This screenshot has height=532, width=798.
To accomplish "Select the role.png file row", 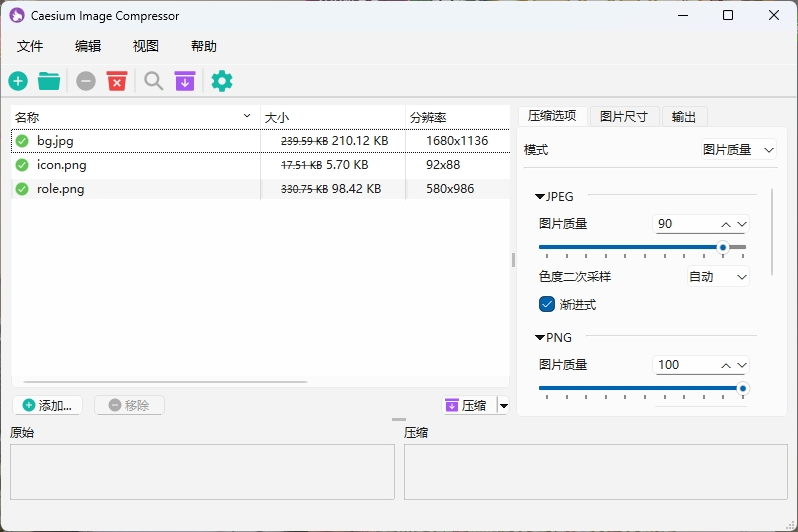I will pyautogui.click(x=261, y=189).
